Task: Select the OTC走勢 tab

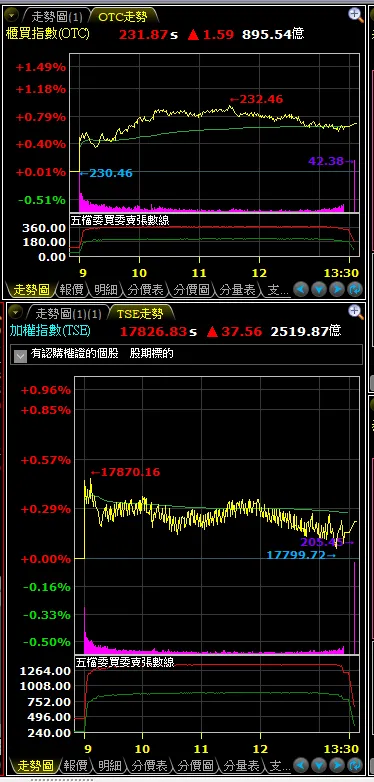Action: (x=123, y=16)
